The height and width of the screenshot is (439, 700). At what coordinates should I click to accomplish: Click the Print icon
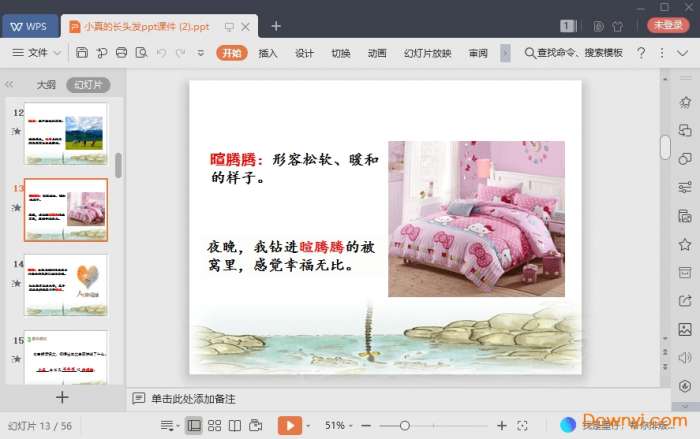click(121, 53)
